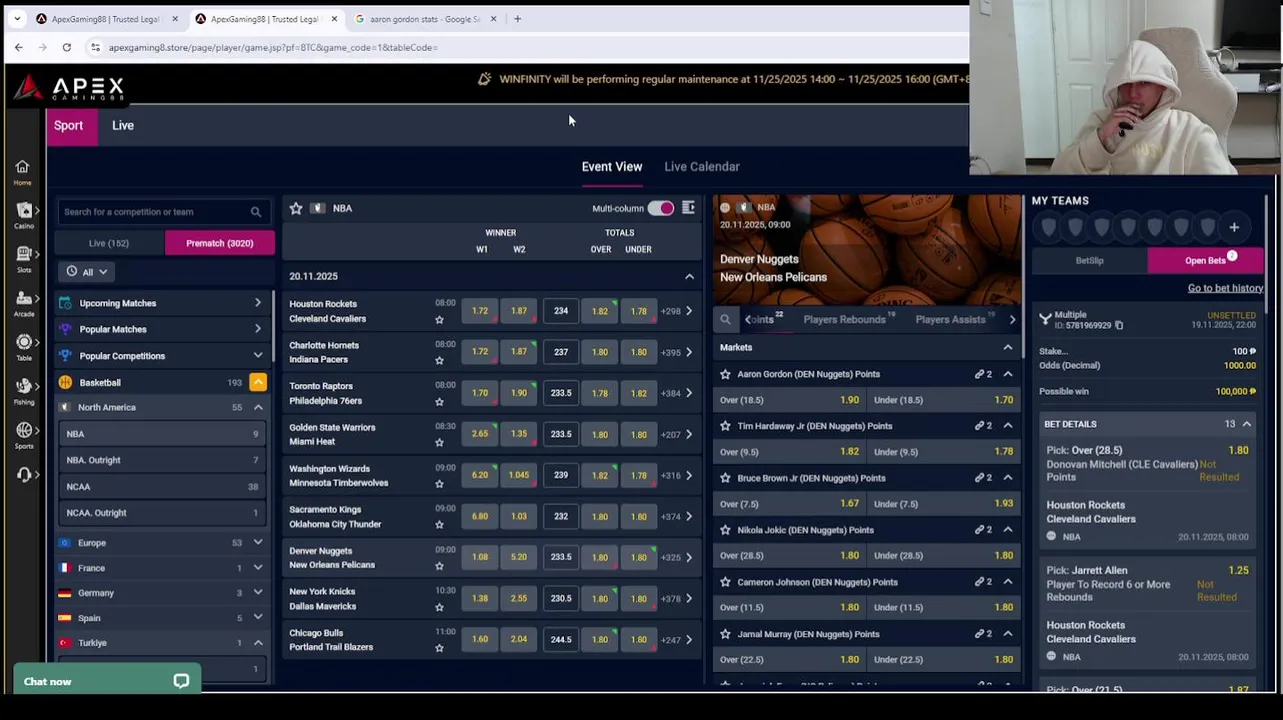Click search magnifier in competition search box

[x=256, y=212]
